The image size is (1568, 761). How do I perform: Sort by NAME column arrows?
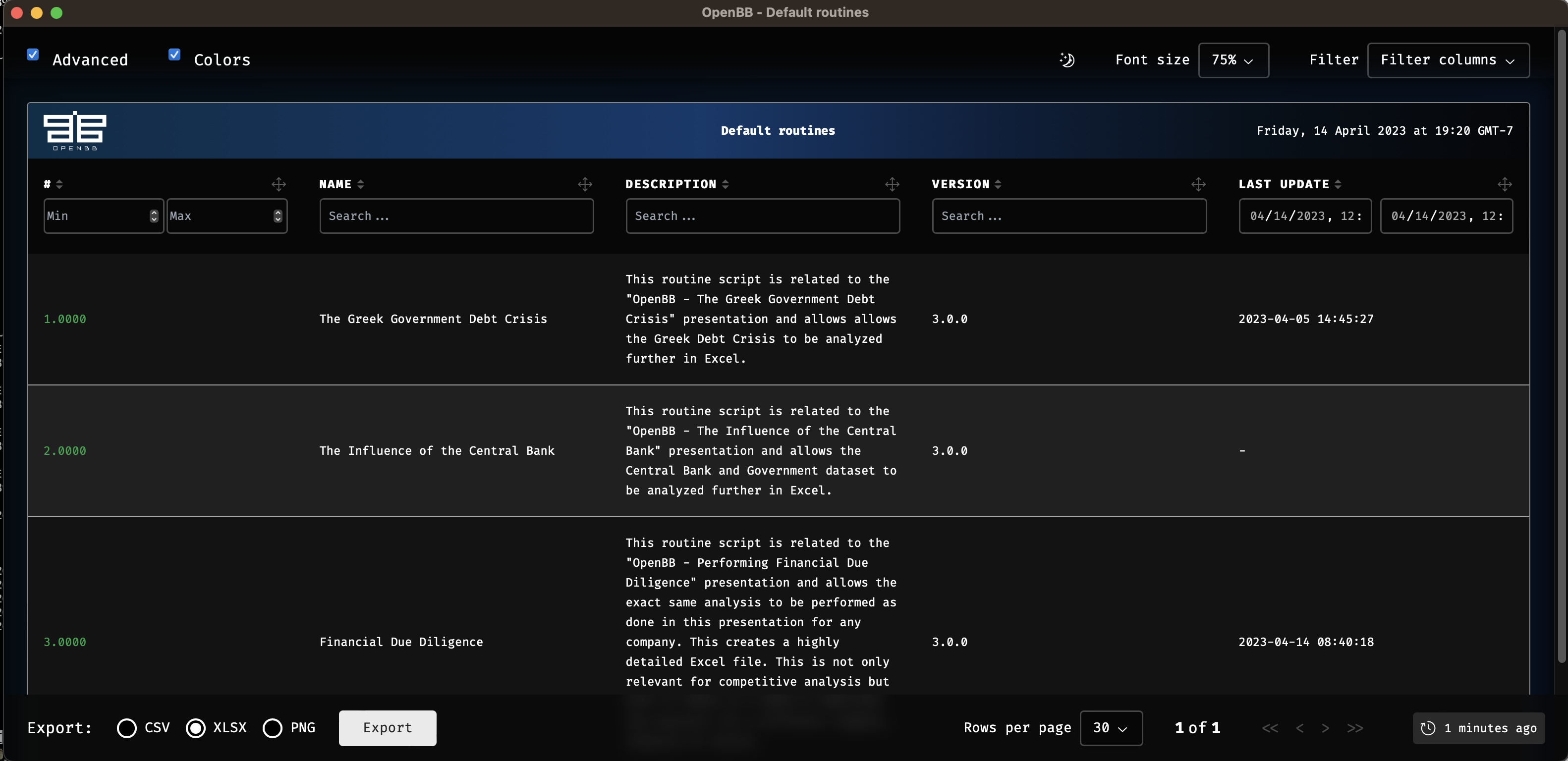(360, 184)
